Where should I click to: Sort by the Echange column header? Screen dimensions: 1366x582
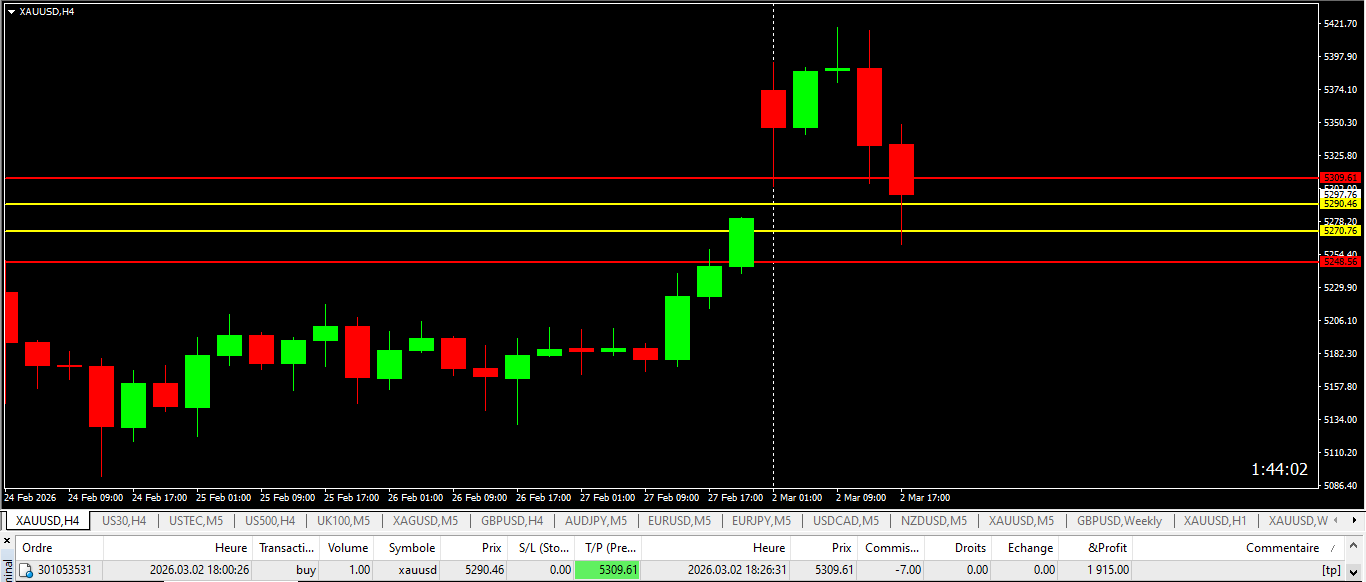[1025, 548]
